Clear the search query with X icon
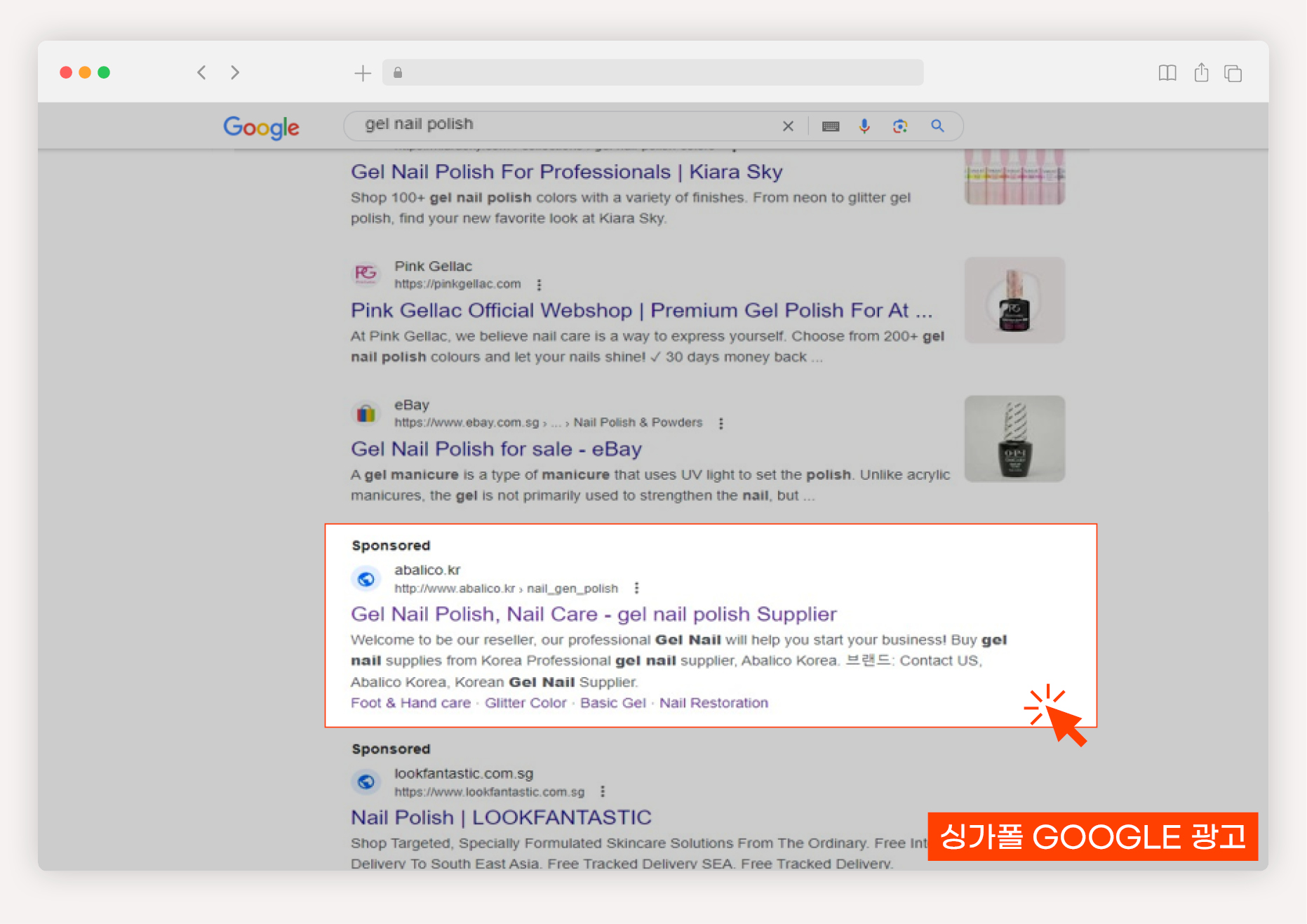The width and height of the screenshot is (1307, 924). pos(788,126)
